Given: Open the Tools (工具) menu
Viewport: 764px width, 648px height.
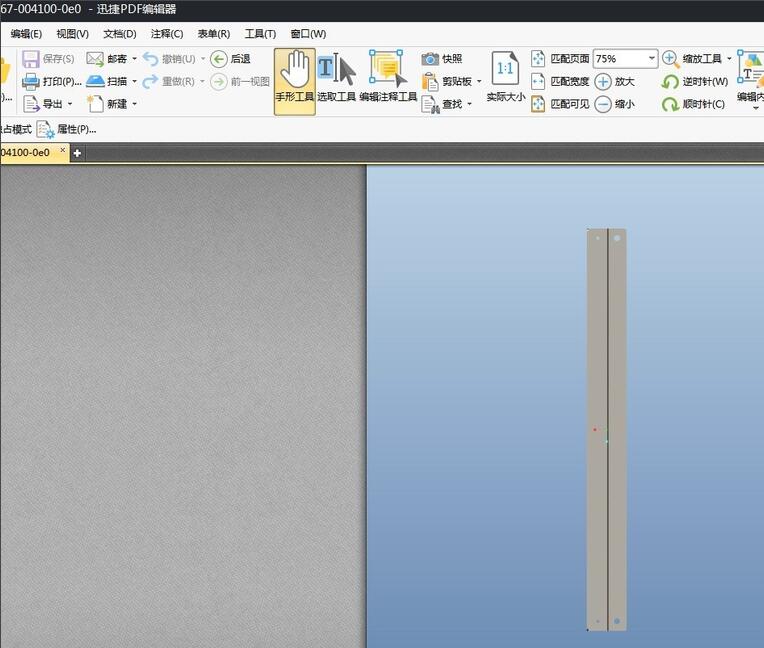Looking at the screenshot, I should point(260,34).
